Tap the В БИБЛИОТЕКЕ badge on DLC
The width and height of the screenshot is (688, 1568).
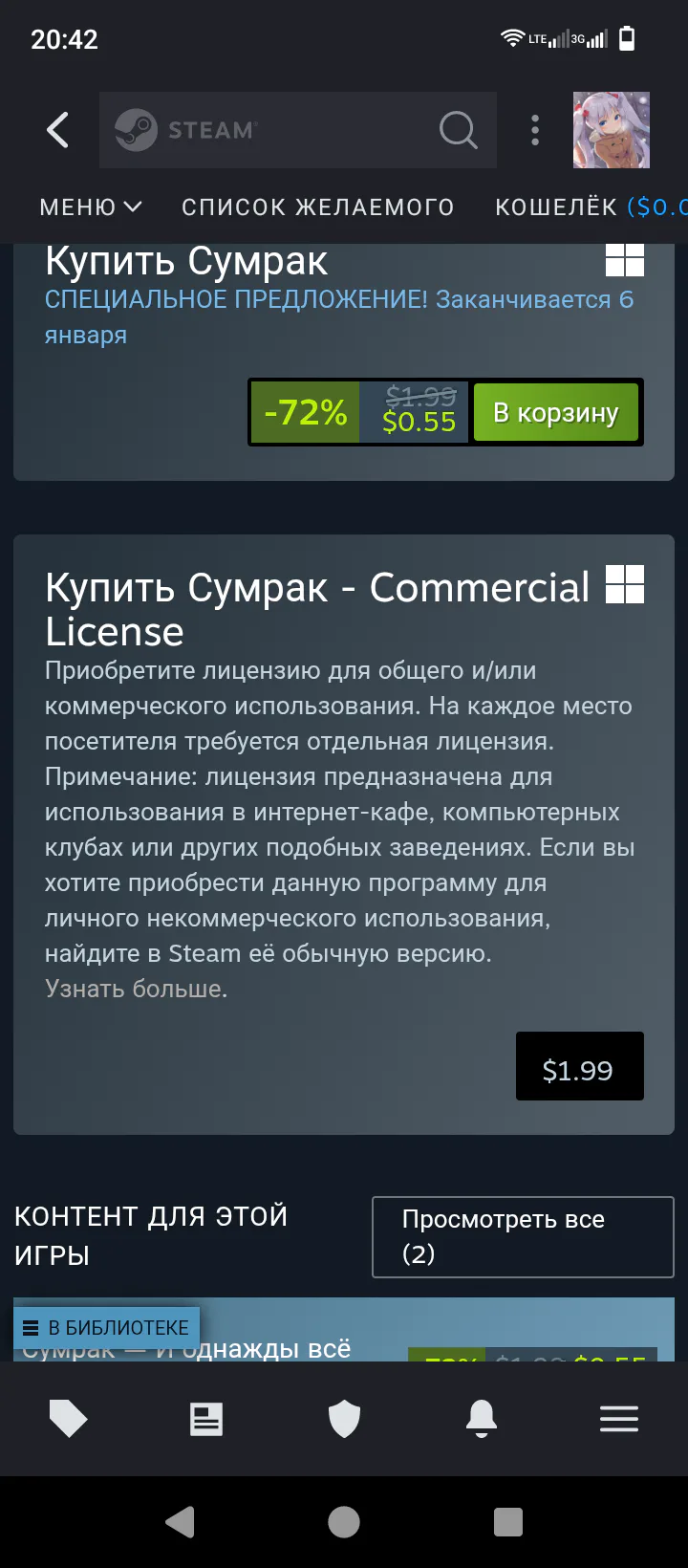106,1327
